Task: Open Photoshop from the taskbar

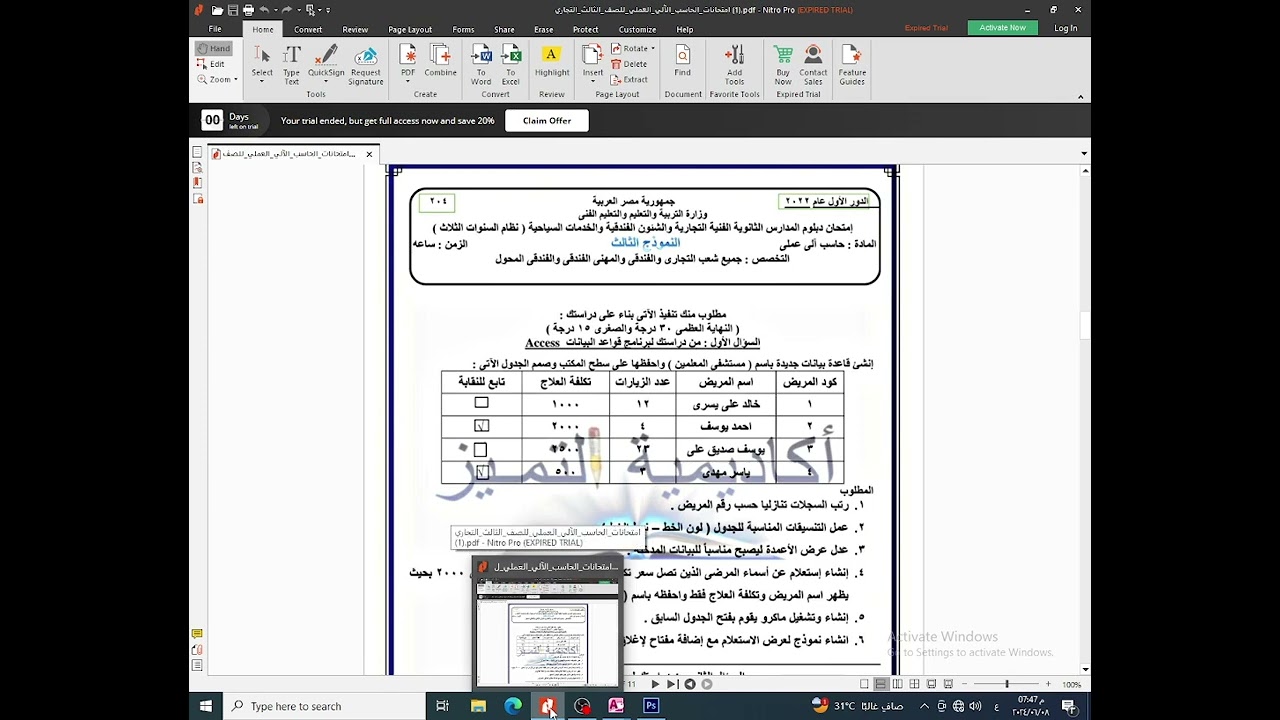Action: 651,706
